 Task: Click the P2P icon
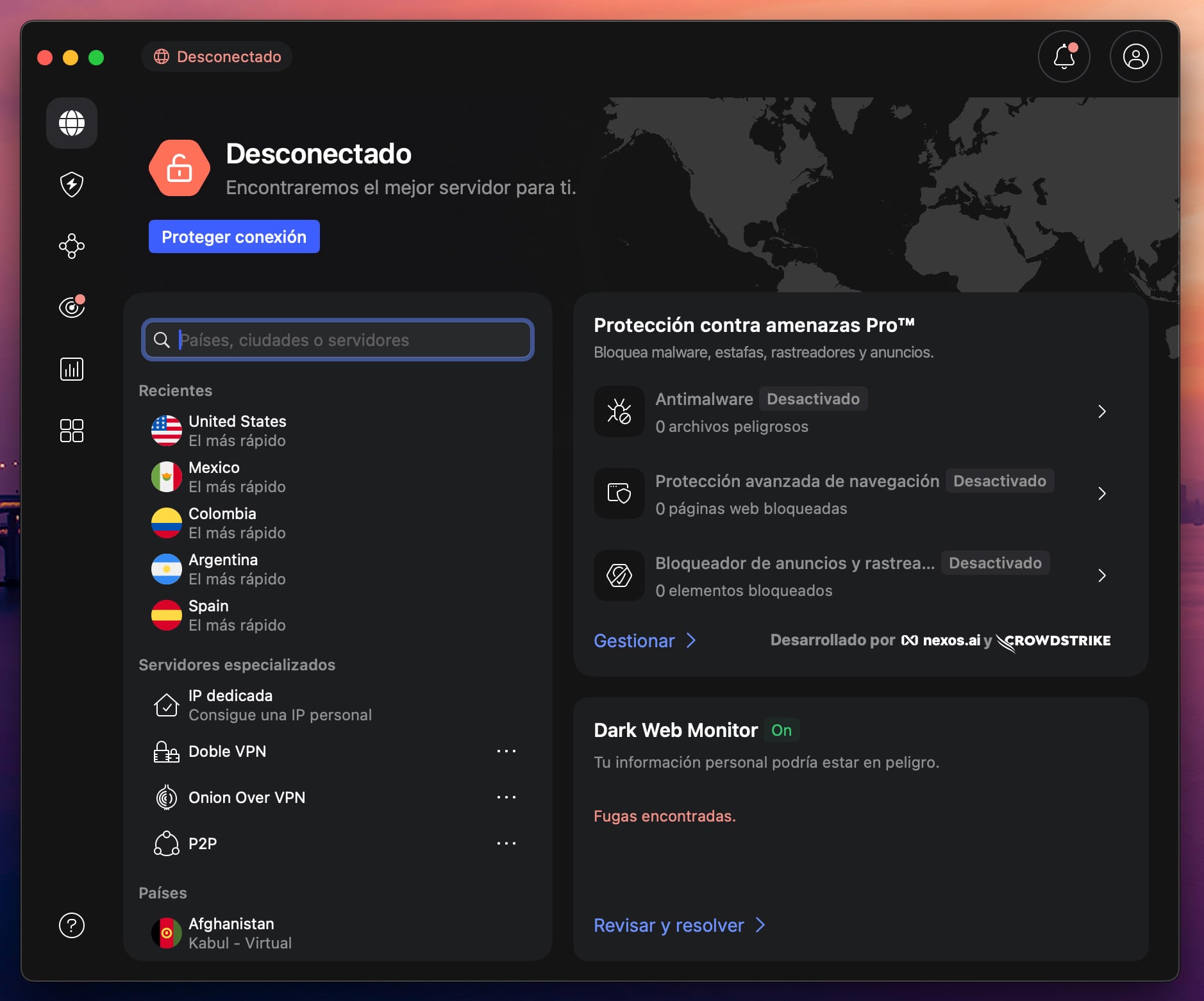(x=167, y=843)
